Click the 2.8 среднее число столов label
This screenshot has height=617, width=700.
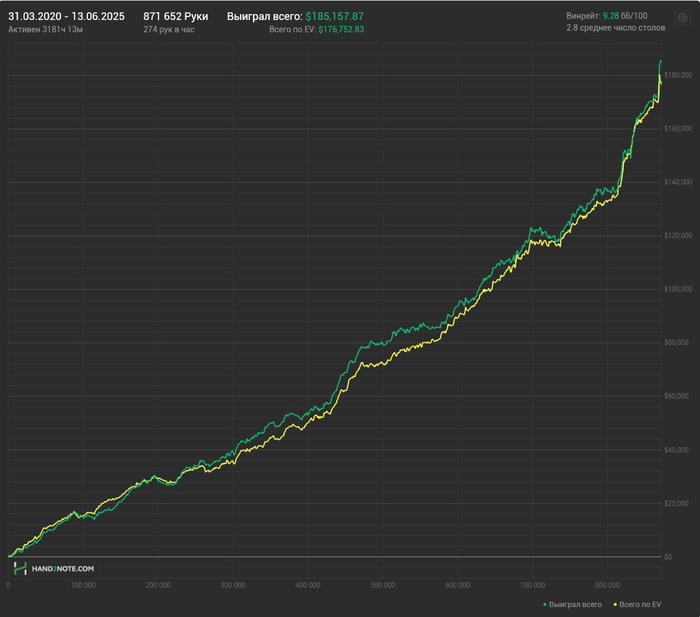point(616,28)
